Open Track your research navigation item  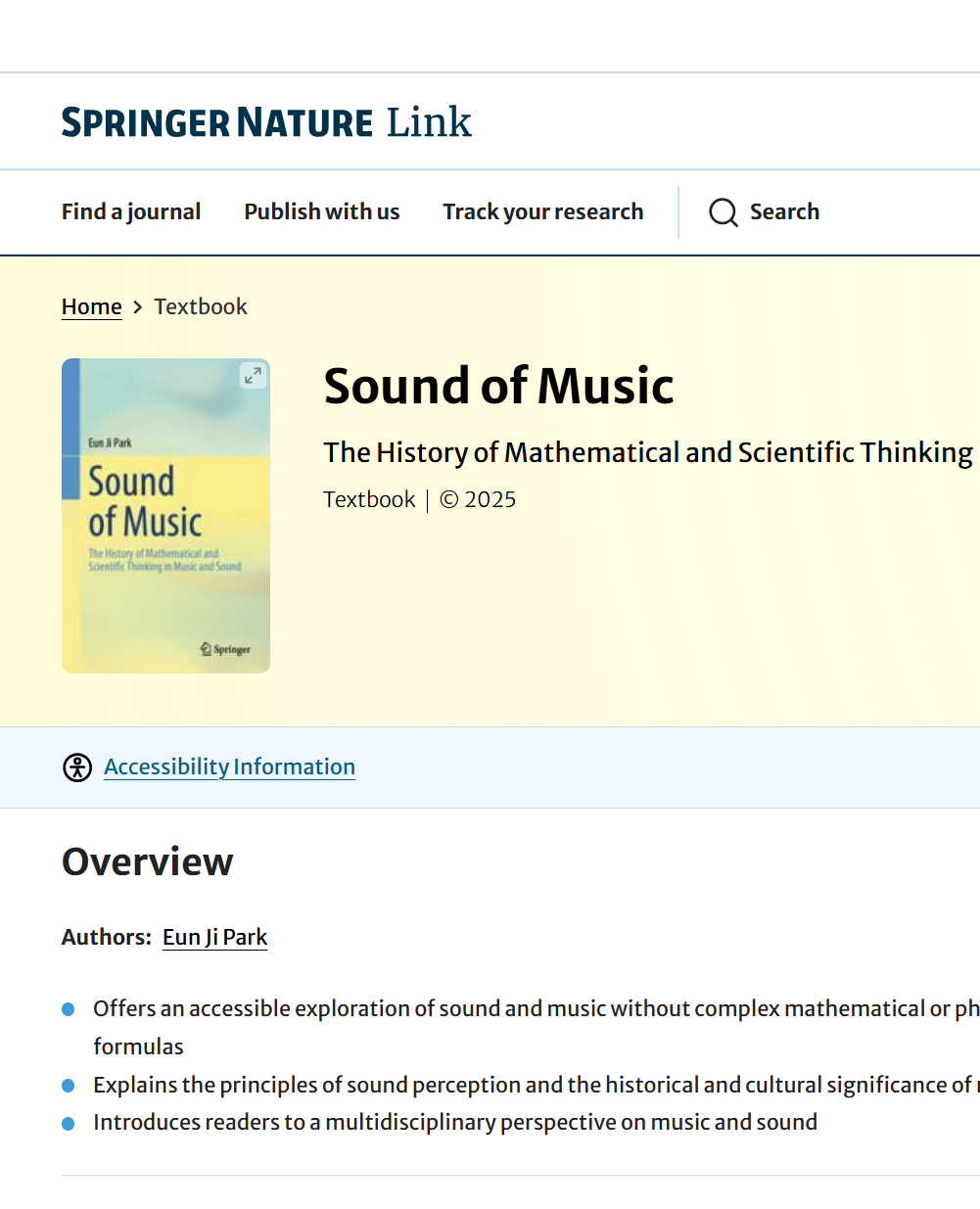(542, 211)
